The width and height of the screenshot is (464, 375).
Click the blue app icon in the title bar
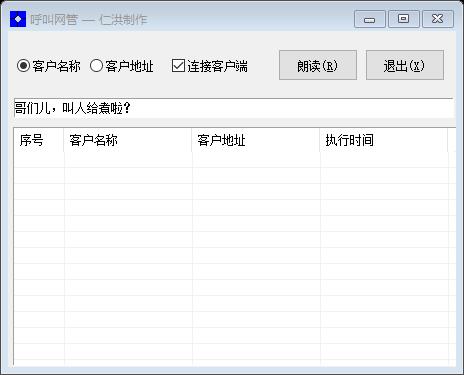18,19
